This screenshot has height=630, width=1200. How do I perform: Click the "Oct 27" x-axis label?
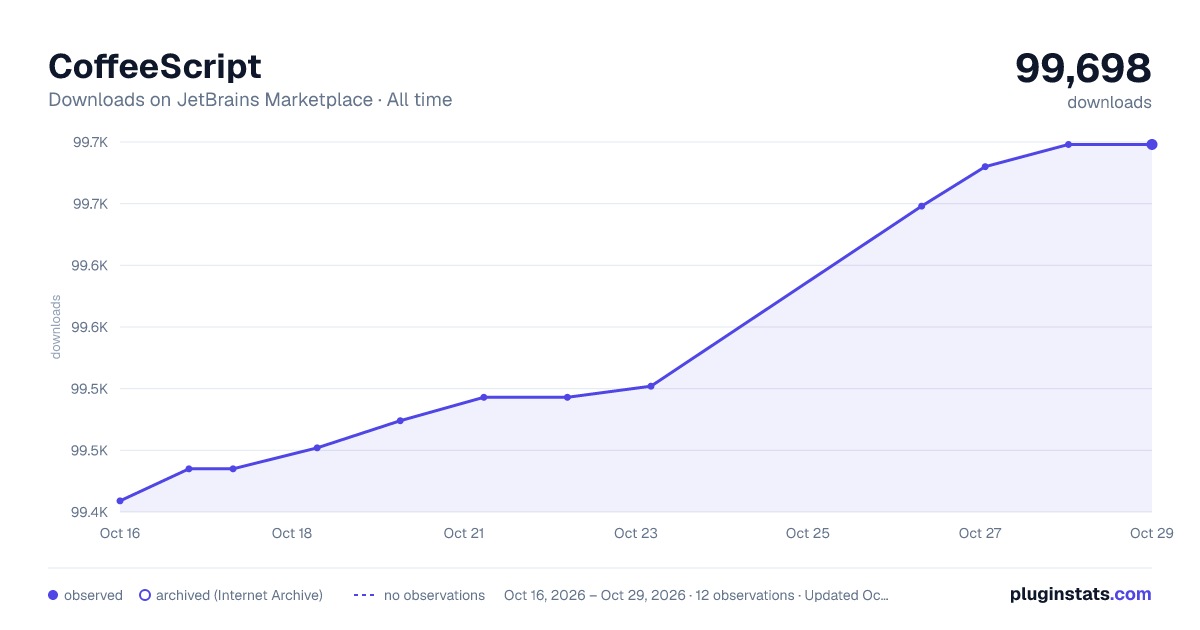(x=980, y=533)
